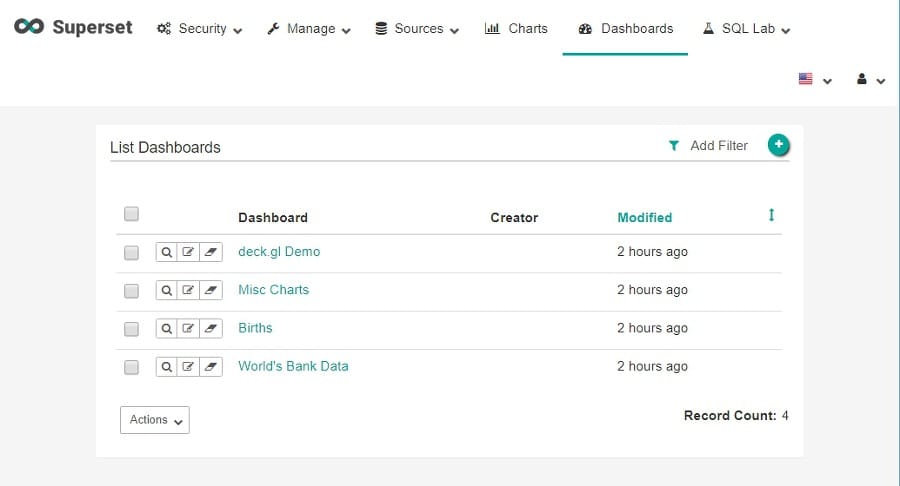The image size is (900, 486).
Task: Click the Superset infinity logo
Action: click(x=29, y=28)
